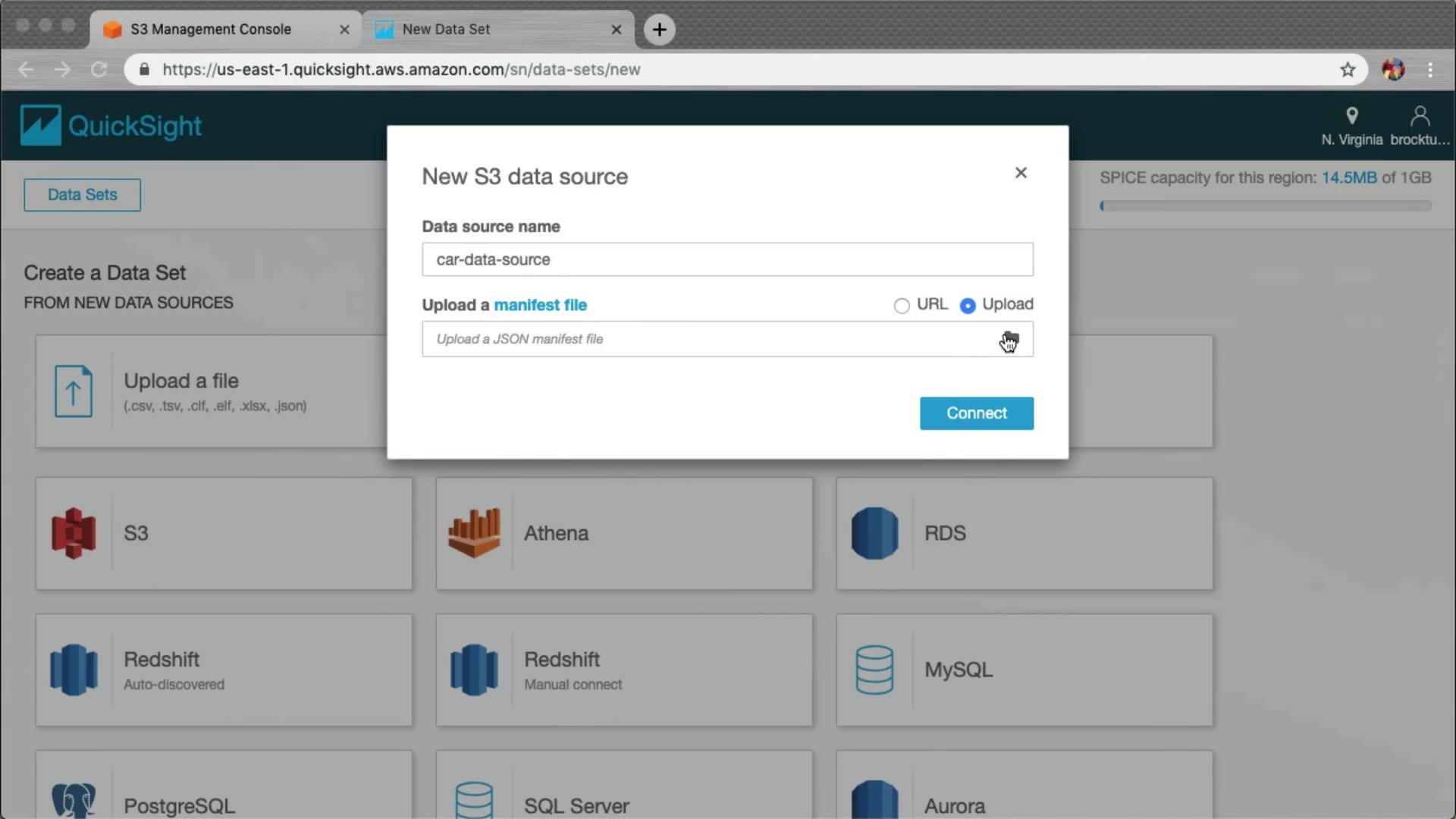Select the Upload radio option
This screenshot has height=819, width=1456.
pos(968,306)
